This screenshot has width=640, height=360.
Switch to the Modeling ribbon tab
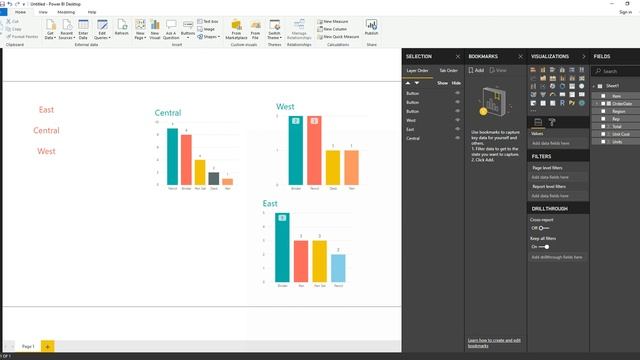click(66, 12)
